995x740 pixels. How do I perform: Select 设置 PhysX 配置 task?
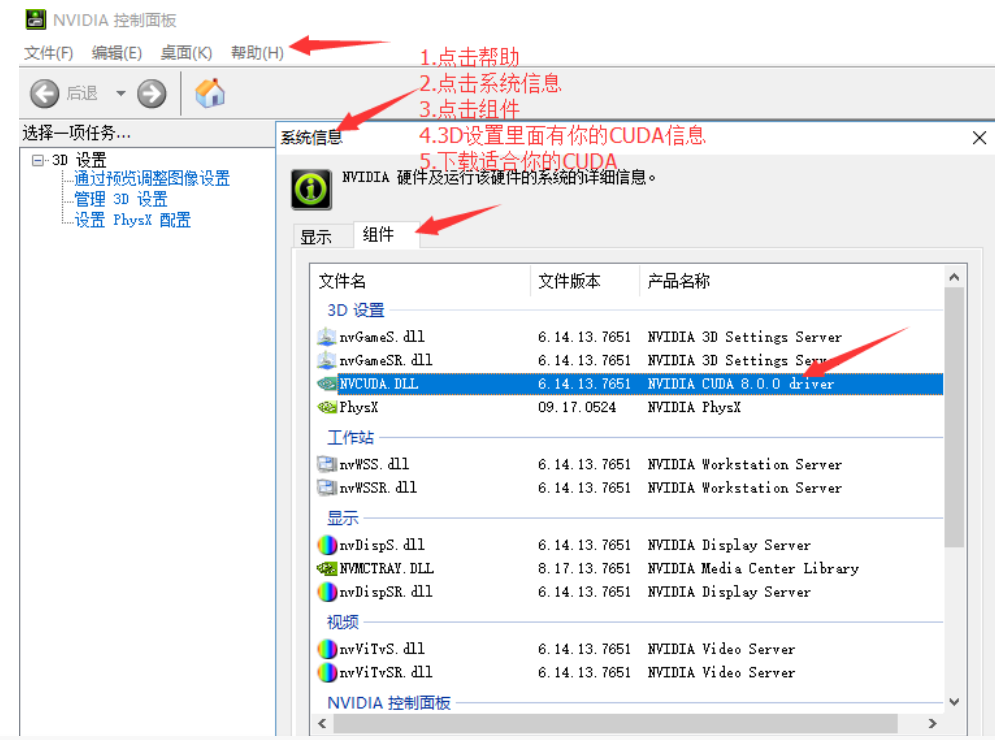[x=132, y=219]
